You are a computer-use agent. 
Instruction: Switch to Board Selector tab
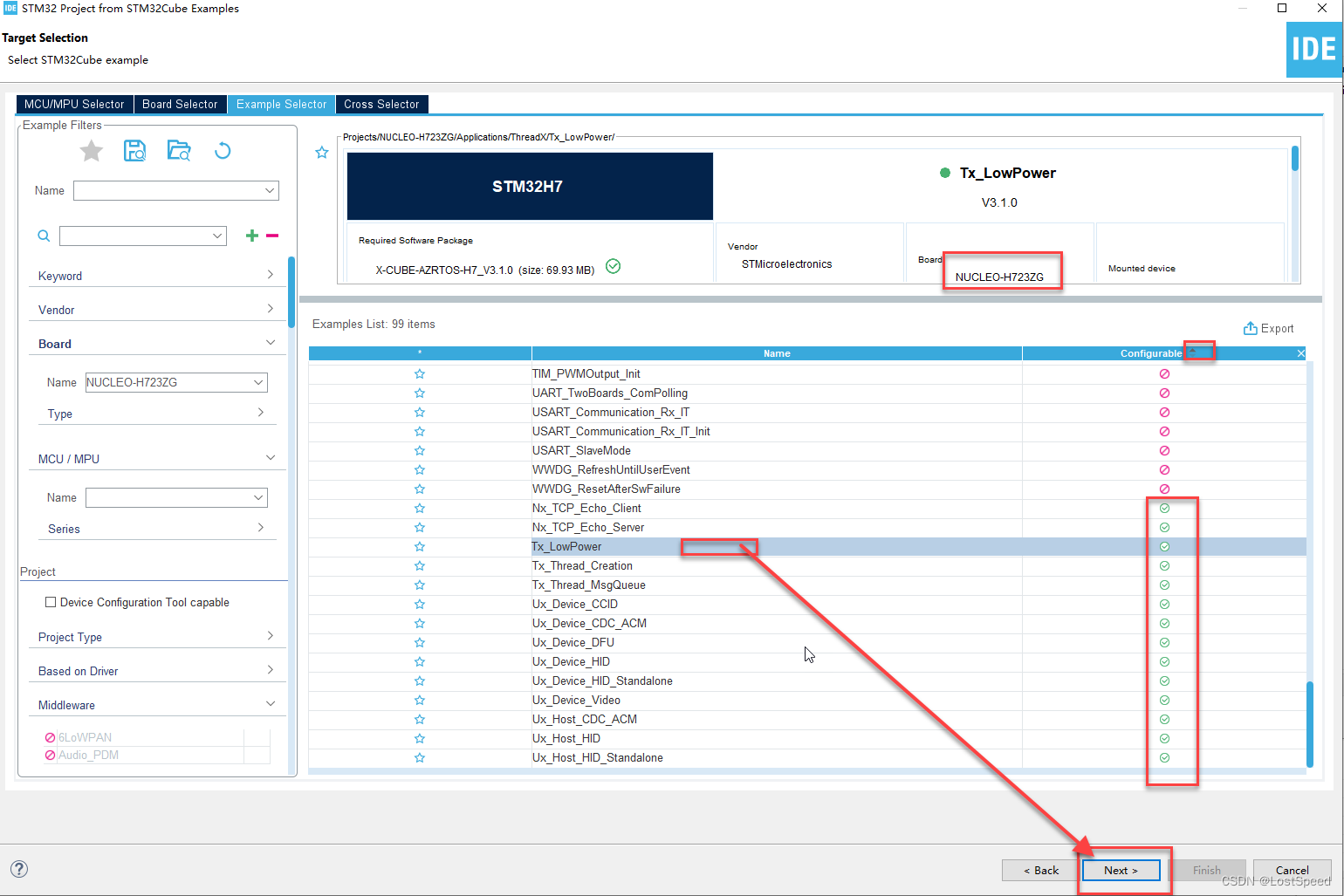[180, 104]
